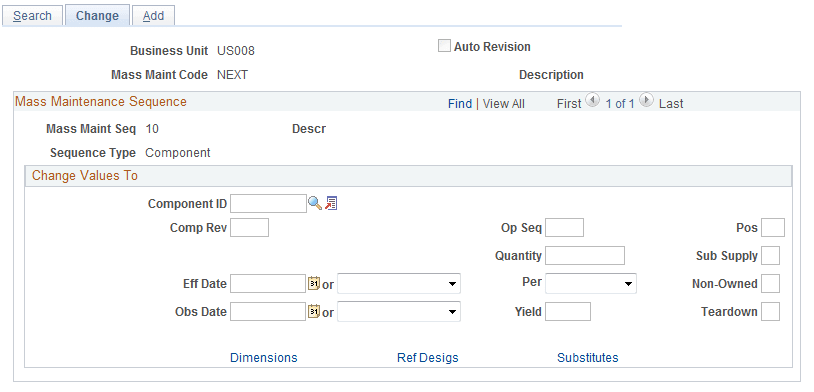814x392 pixels.
Task: Click into the Op Seq field
Action: [x=564, y=227]
